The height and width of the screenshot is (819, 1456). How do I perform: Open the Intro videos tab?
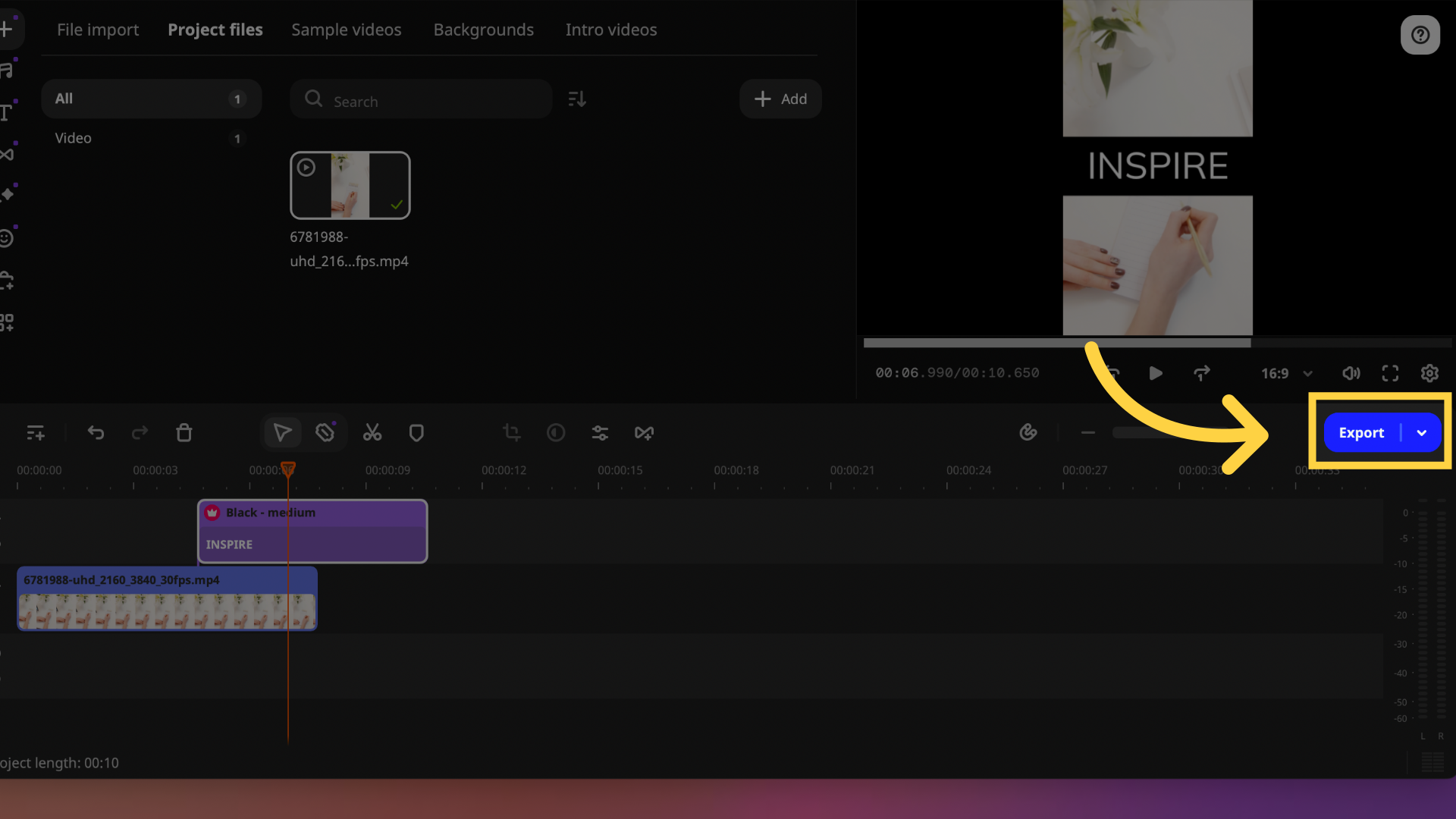(611, 30)
